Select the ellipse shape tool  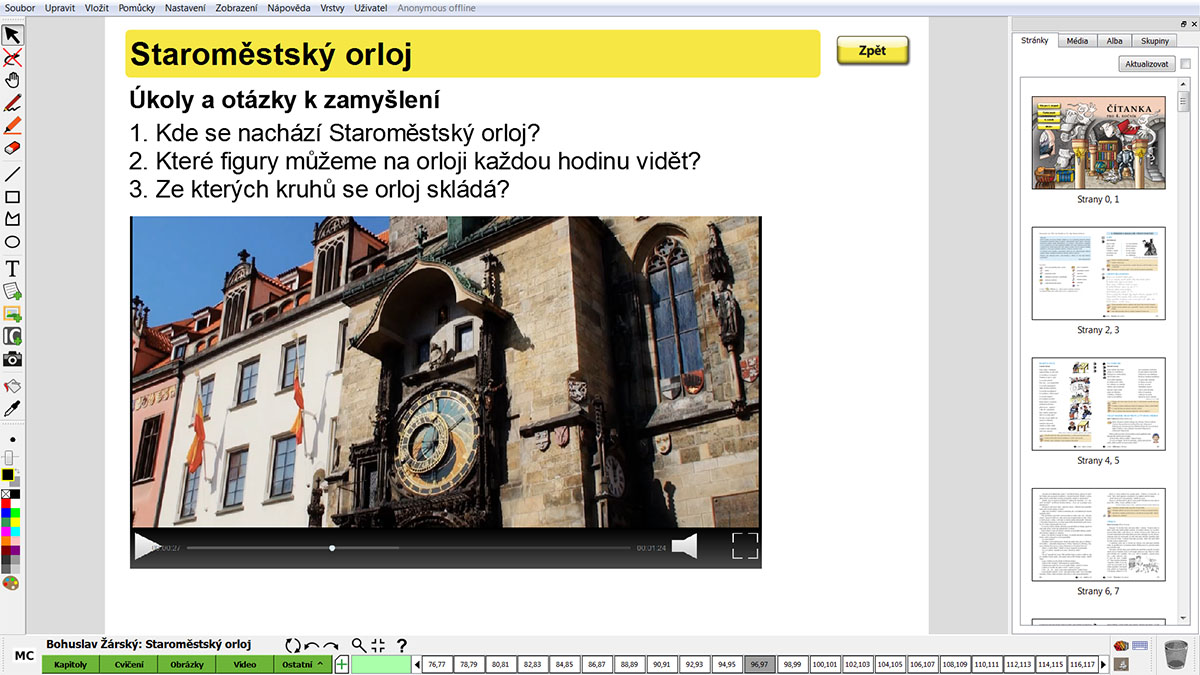(12, 242)
